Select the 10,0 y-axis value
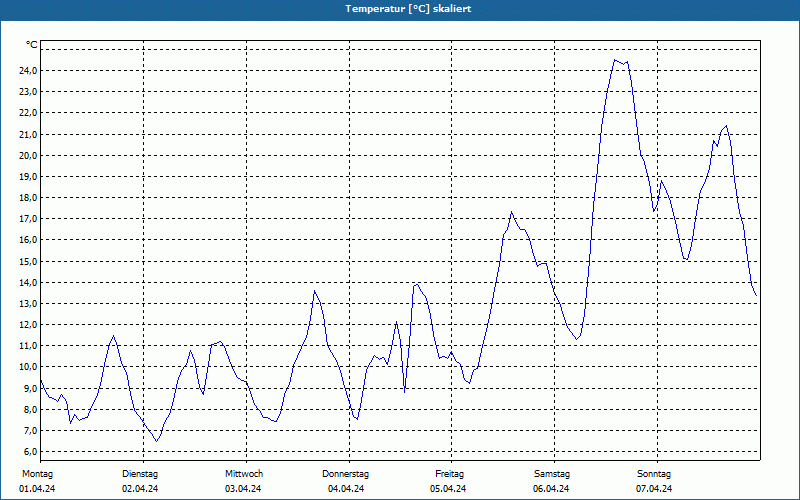The image size is (800, 500). 28,367
